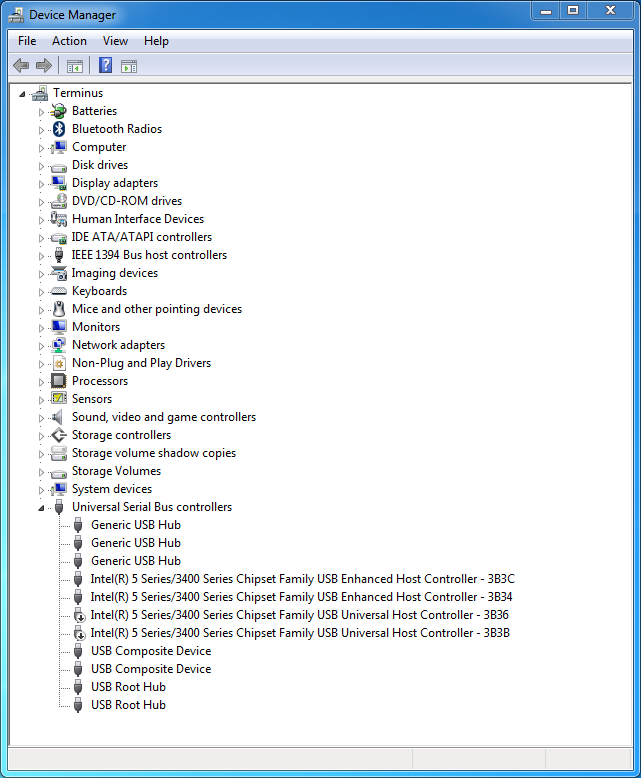Viewport: 641px width, 778px height.
Task: Expand the Computer category
Action: 41,148
